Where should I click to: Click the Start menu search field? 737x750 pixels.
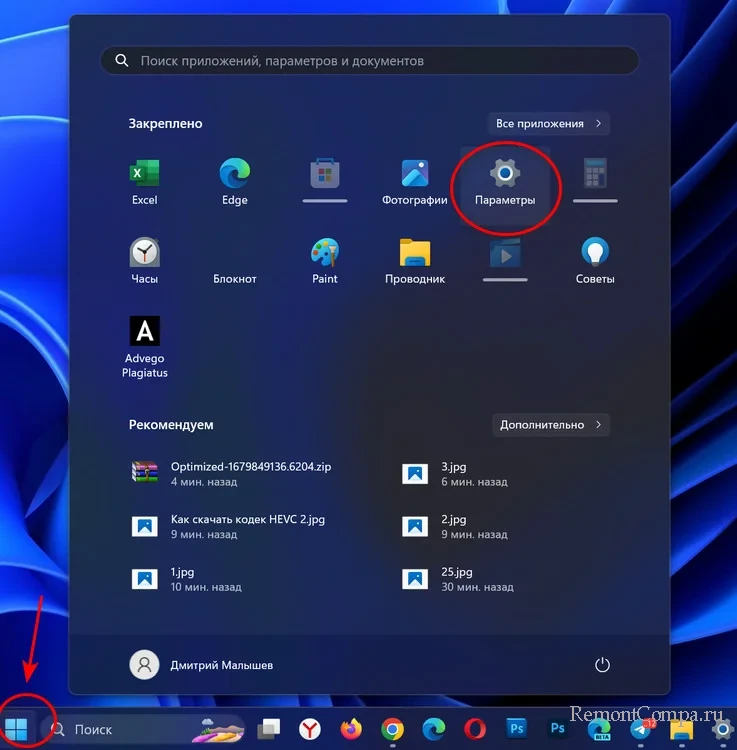click(x=369, y=61)
